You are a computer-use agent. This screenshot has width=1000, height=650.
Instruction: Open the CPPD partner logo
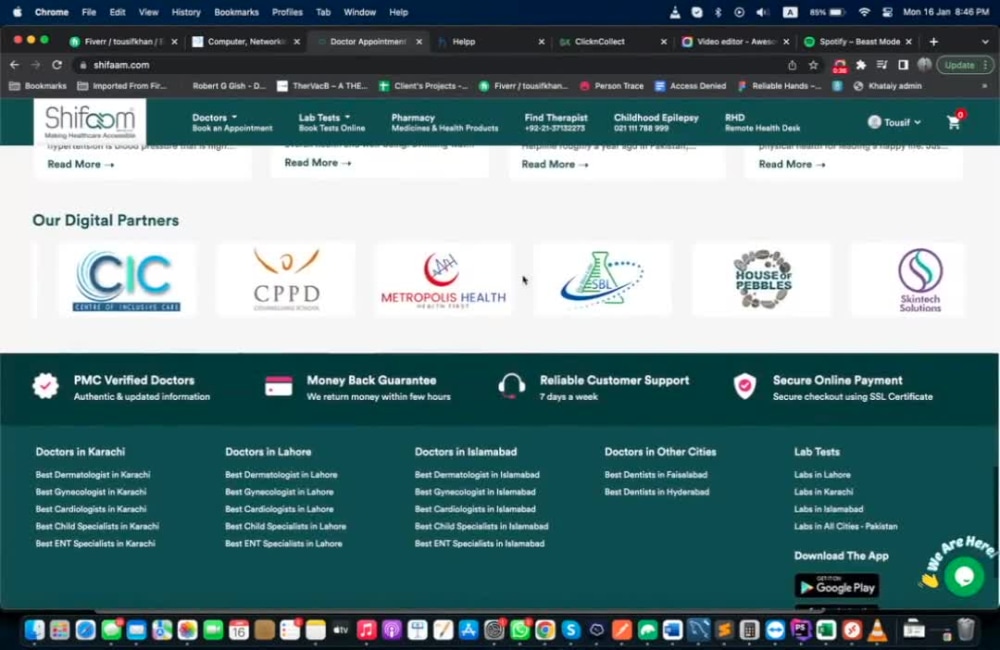tap(286, 280)
